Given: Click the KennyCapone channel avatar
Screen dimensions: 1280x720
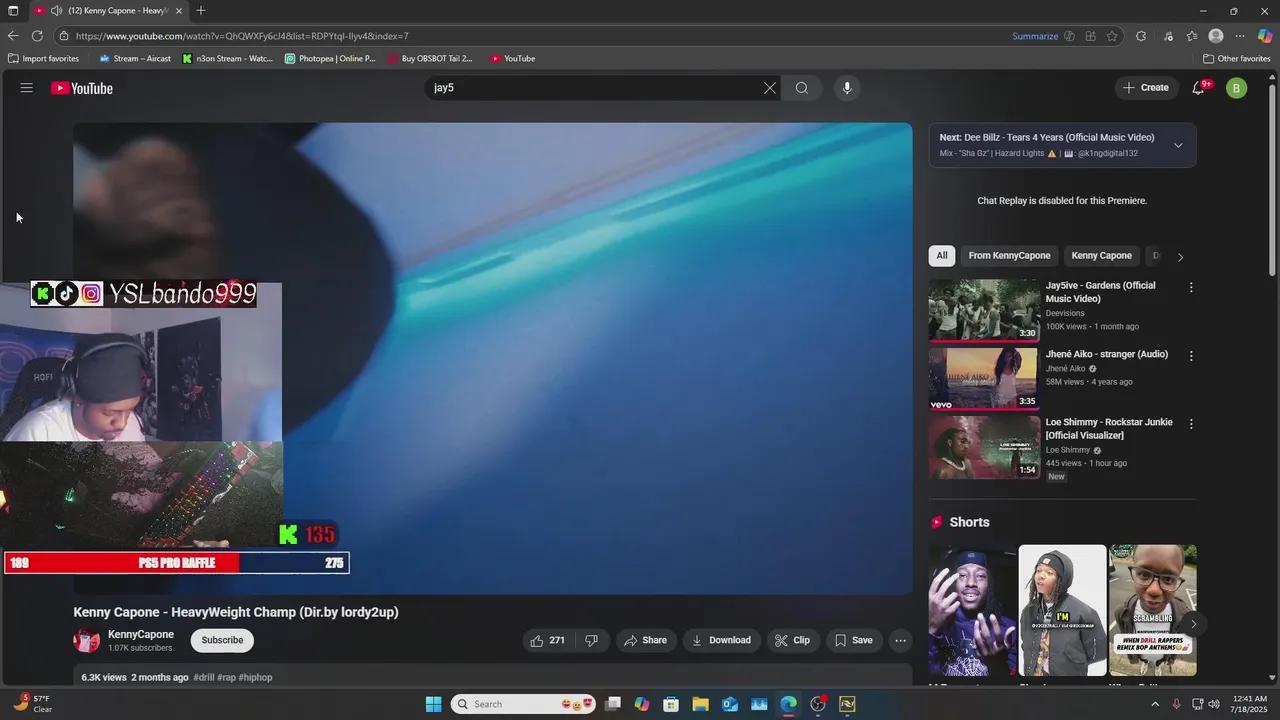Looking at the screenshot, I should [x=87, y=640].
